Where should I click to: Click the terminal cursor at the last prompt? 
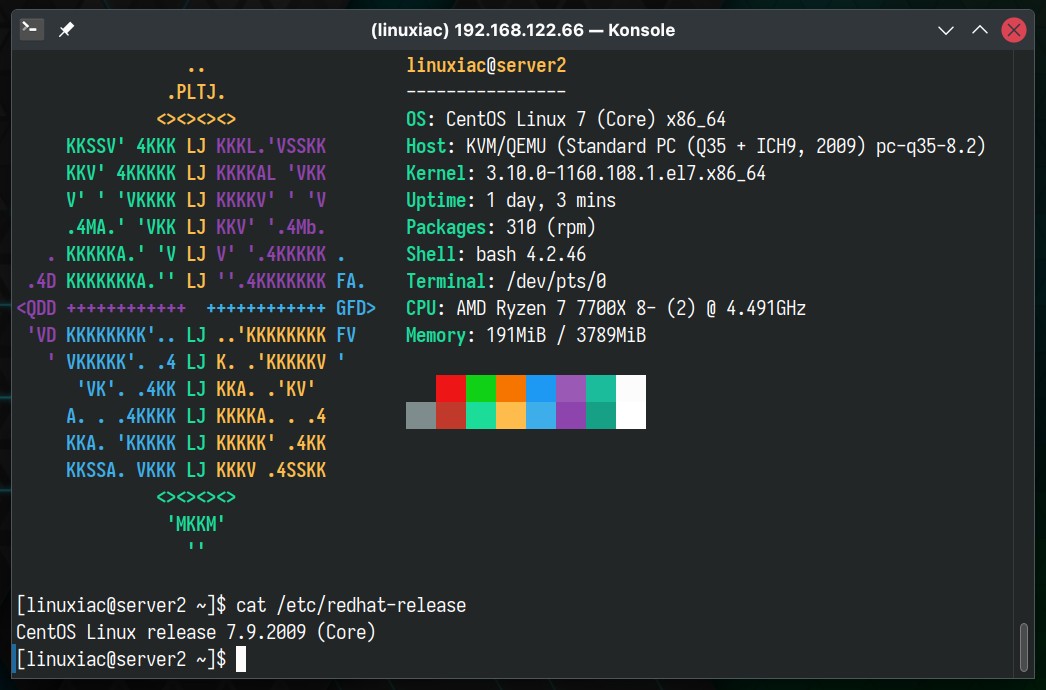tap(241, 659)
